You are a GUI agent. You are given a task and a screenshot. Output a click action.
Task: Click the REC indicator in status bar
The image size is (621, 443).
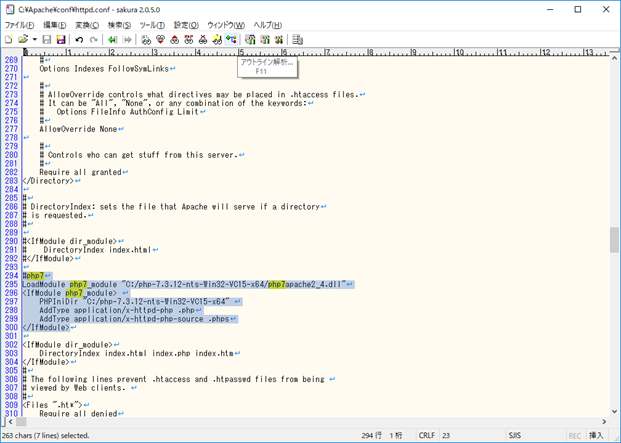[575, 435]
